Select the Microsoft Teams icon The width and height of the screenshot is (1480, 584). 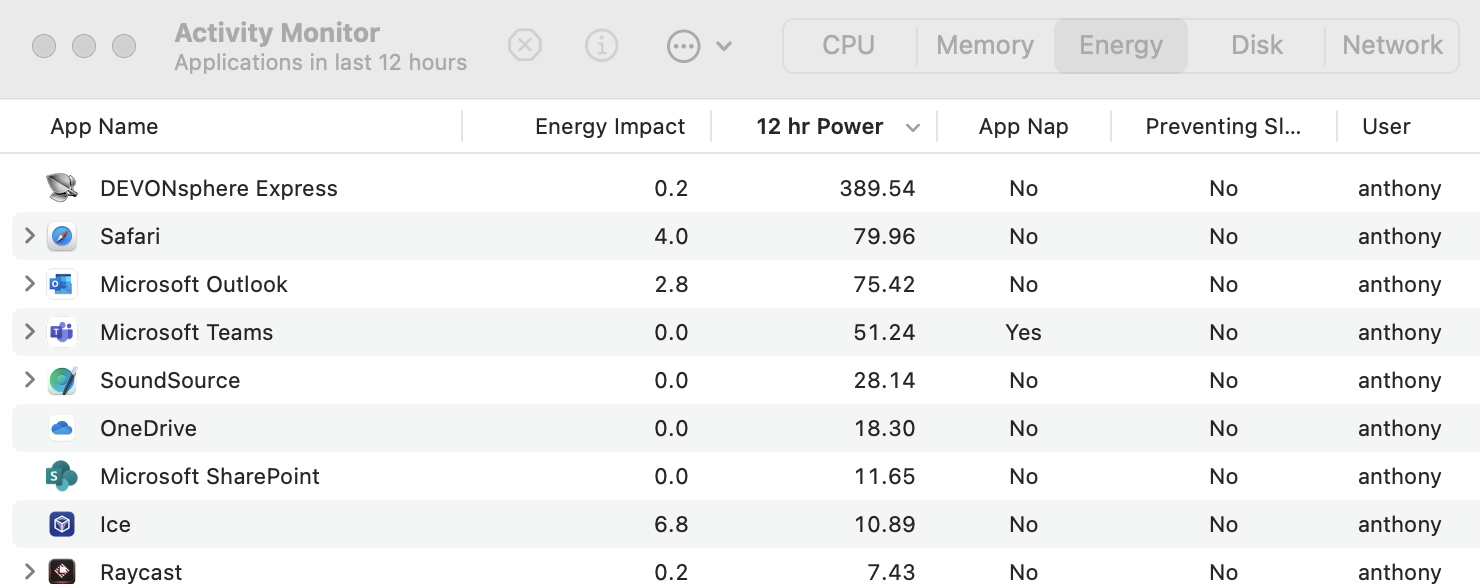click(62, 332)
